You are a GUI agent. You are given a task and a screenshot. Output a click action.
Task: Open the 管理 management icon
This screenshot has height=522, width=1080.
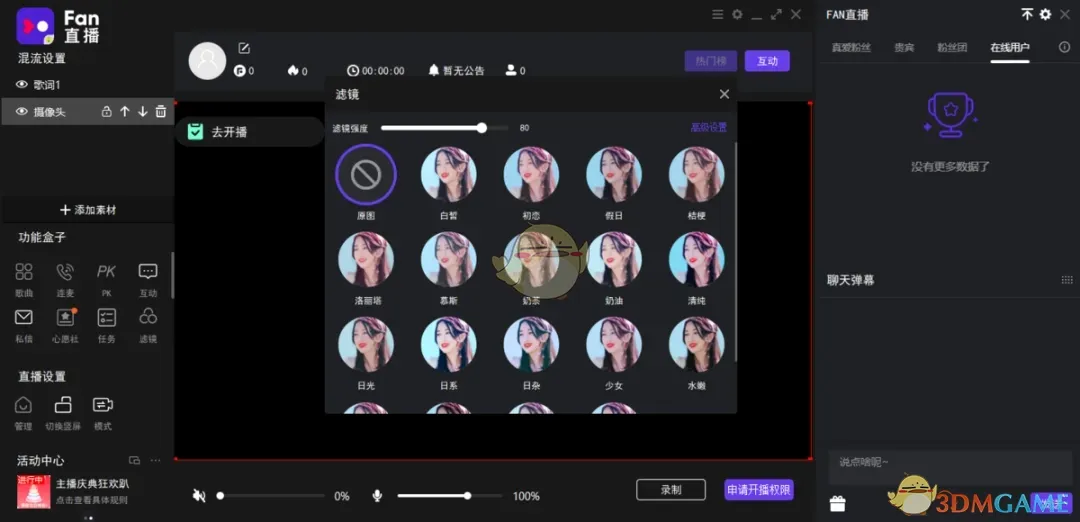point(23,404)
